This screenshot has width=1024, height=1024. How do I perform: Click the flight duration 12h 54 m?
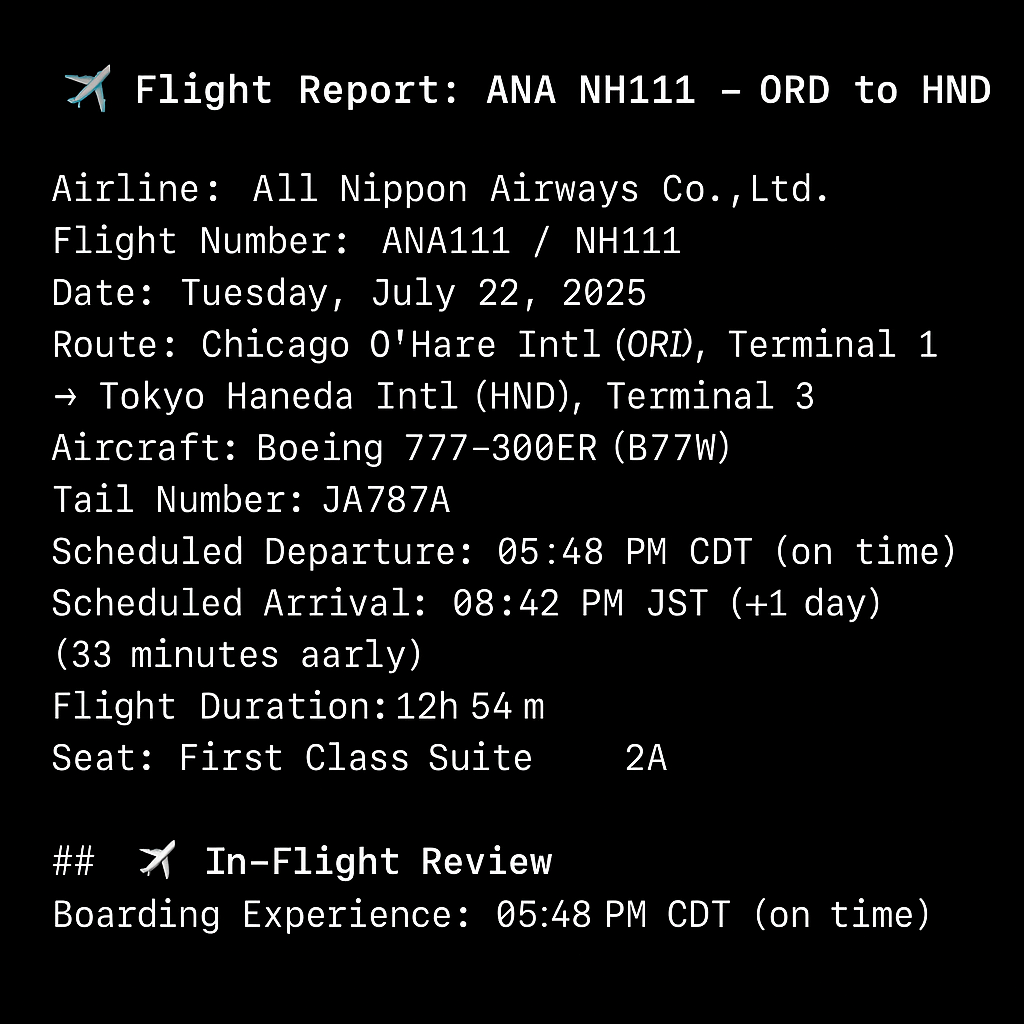470,708
